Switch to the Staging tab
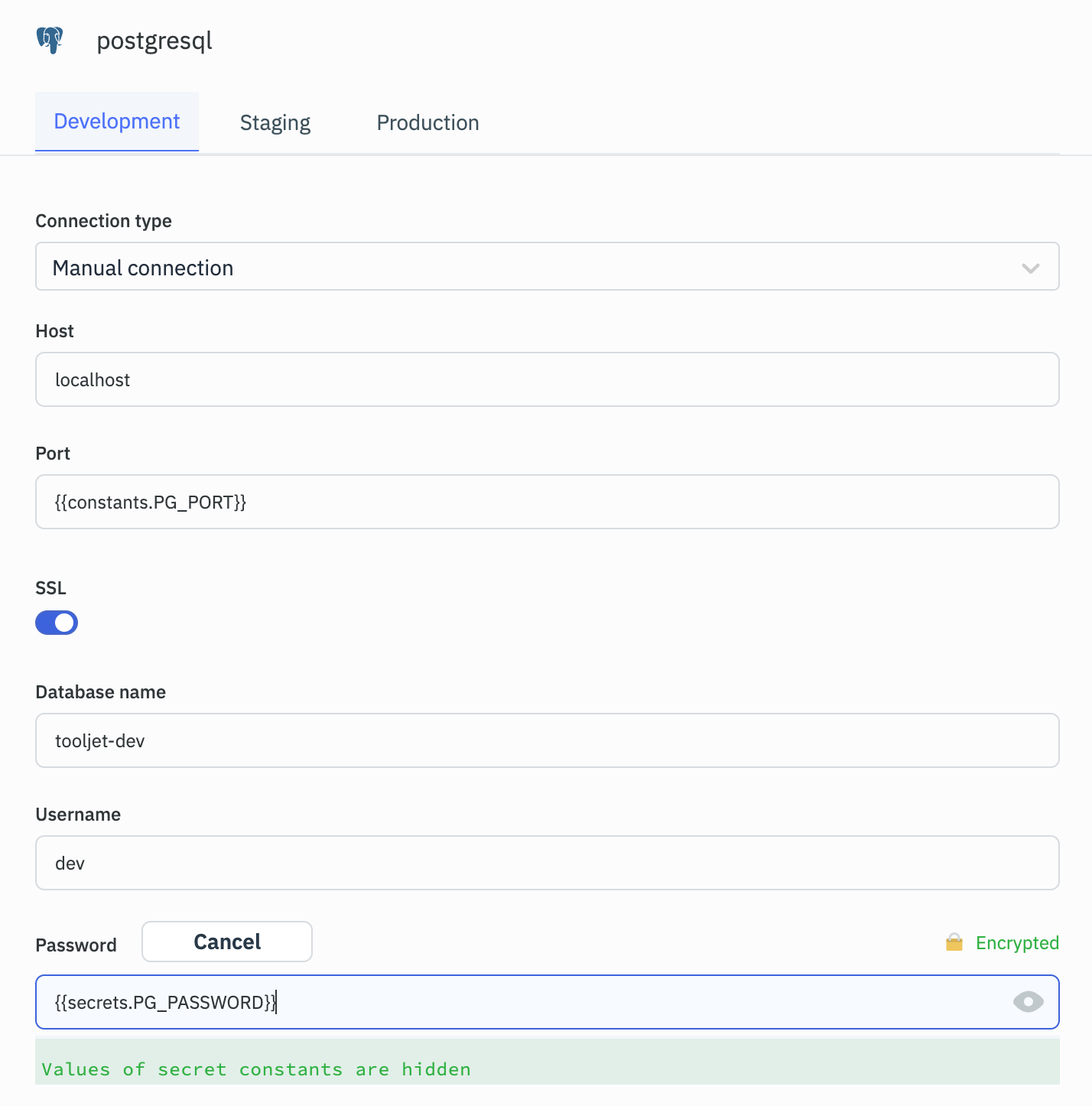Screen dimensions: 1092x1106 (275, 122)
